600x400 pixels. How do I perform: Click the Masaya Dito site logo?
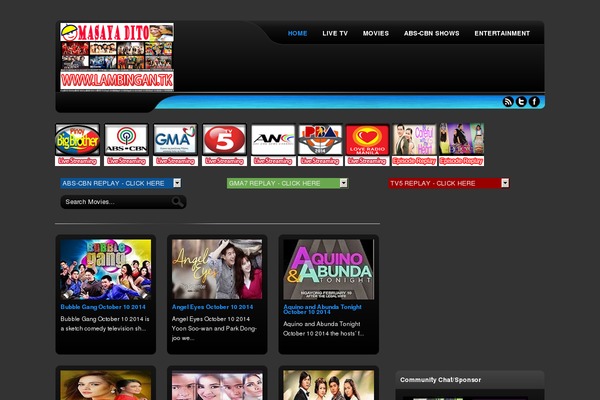(117, 57)
